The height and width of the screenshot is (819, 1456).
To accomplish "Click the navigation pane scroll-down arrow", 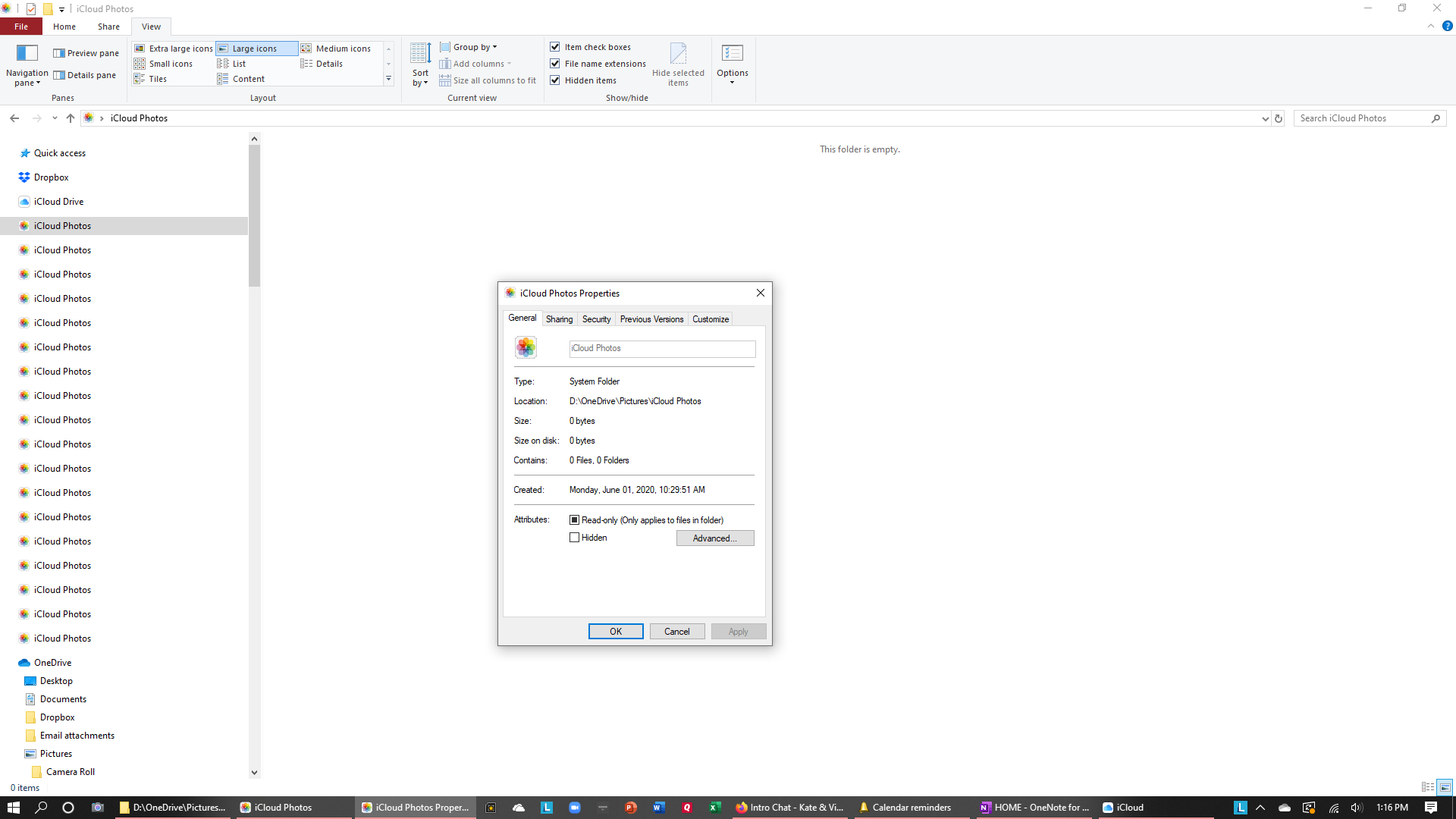I will click(254, 773).
